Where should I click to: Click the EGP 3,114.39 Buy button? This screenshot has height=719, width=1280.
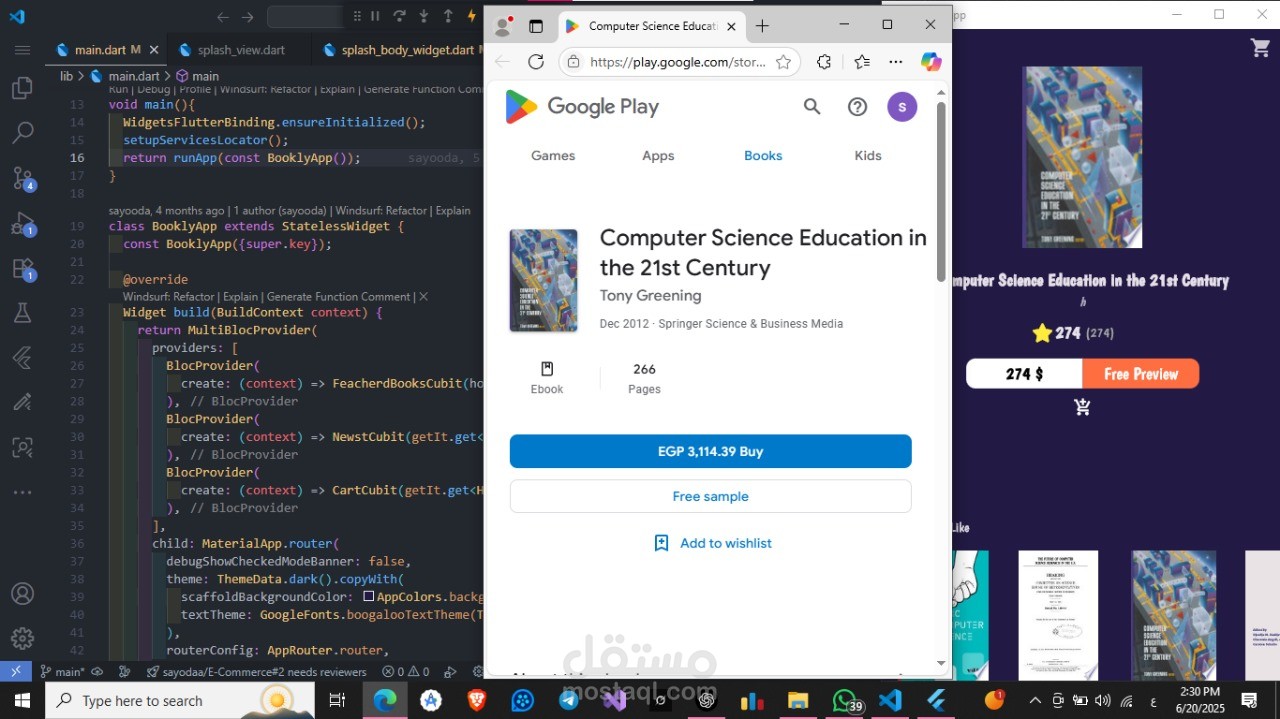[710, 451]
